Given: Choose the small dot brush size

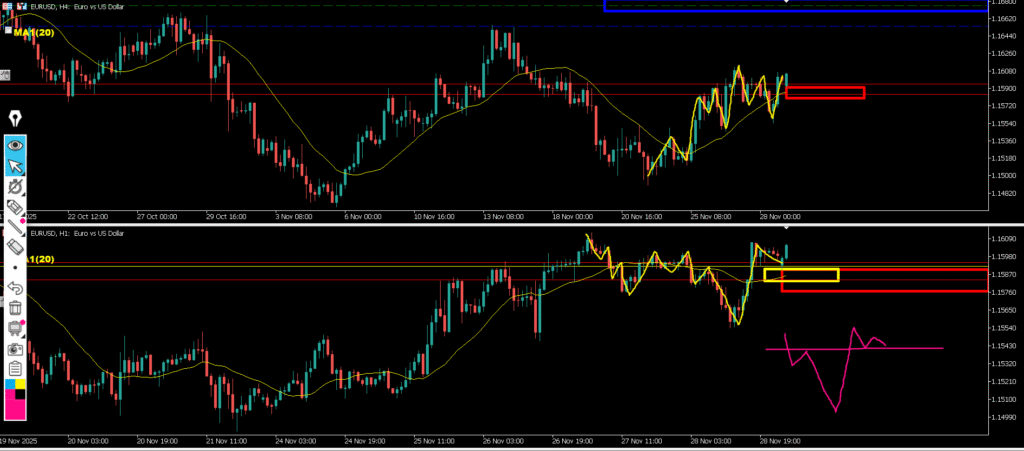Looking at the screenshot, I should pyautogui.click(x=15, y=268).
